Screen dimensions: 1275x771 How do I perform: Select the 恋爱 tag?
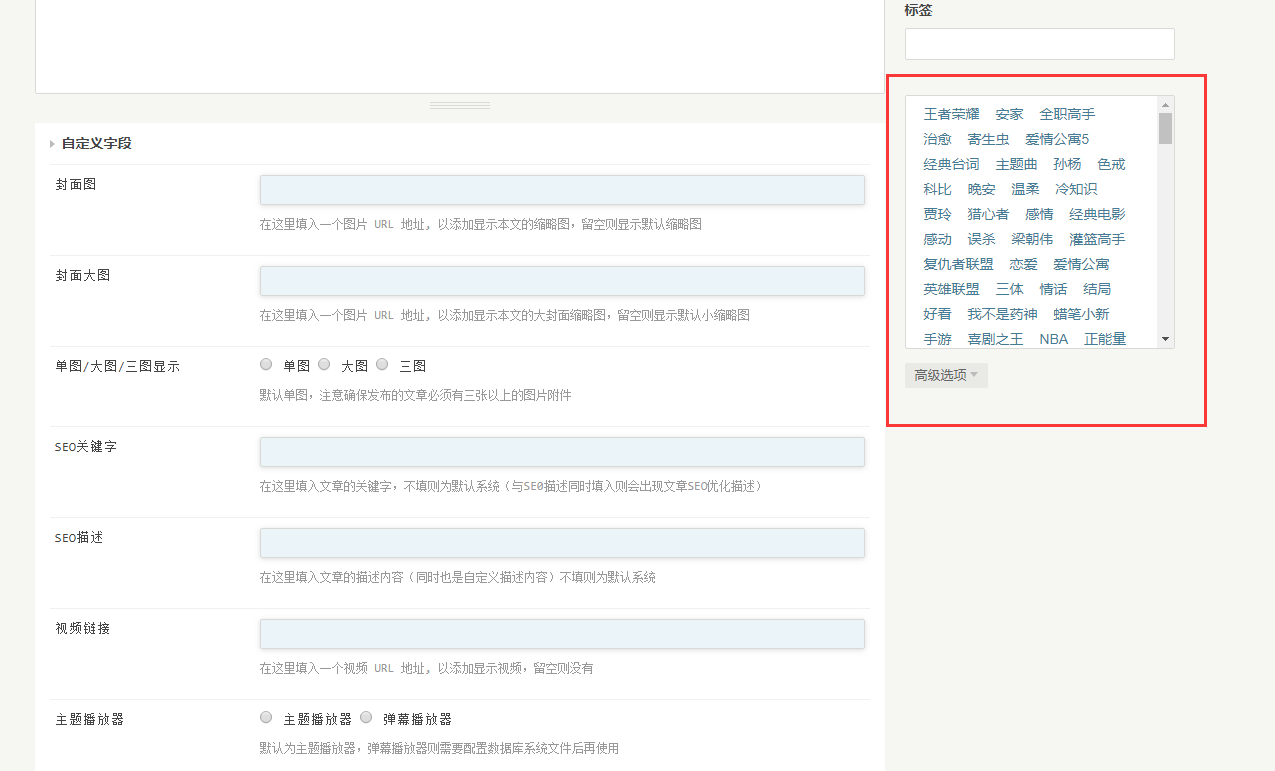pyautogui.click(x=1023, y=264)
